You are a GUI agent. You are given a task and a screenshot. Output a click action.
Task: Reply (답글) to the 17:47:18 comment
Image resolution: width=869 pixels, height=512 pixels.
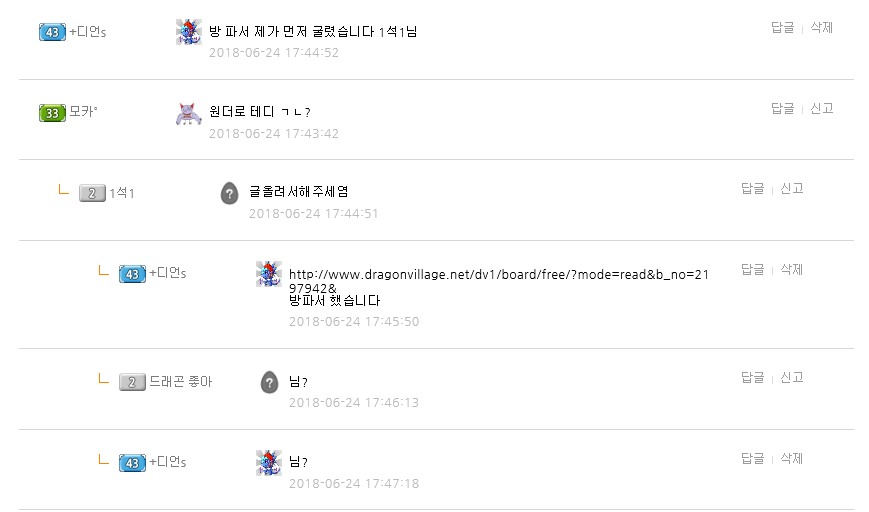752,458
